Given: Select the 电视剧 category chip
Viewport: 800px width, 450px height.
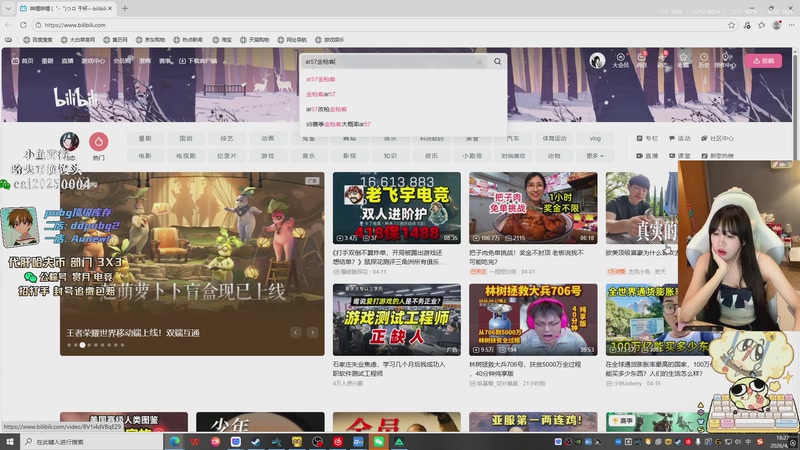Looking at the screenshot, I should [186, 156].
